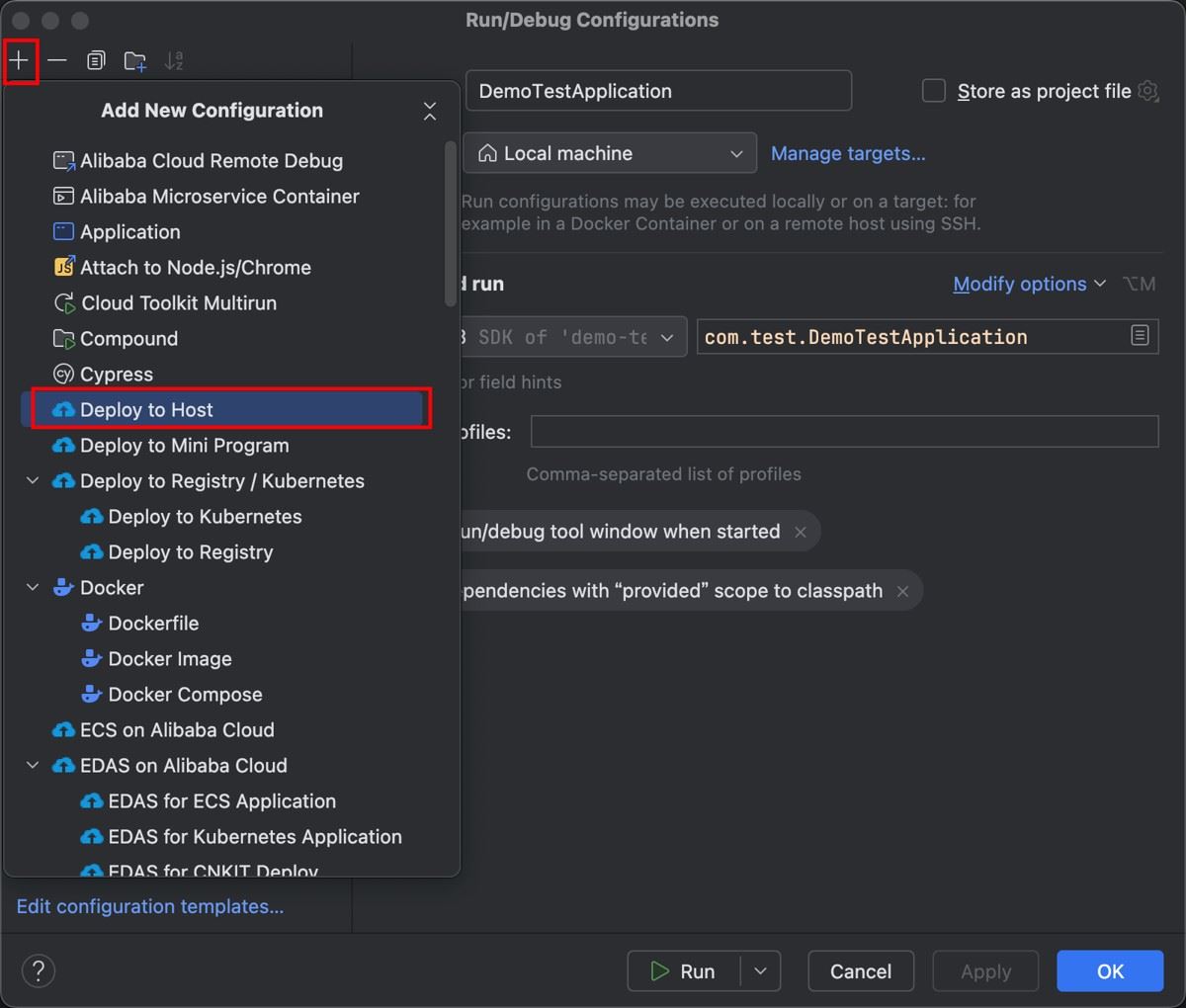Remove the run/debug tool window option tag
1186x1008 pixels.
click(x=801, y=532)
